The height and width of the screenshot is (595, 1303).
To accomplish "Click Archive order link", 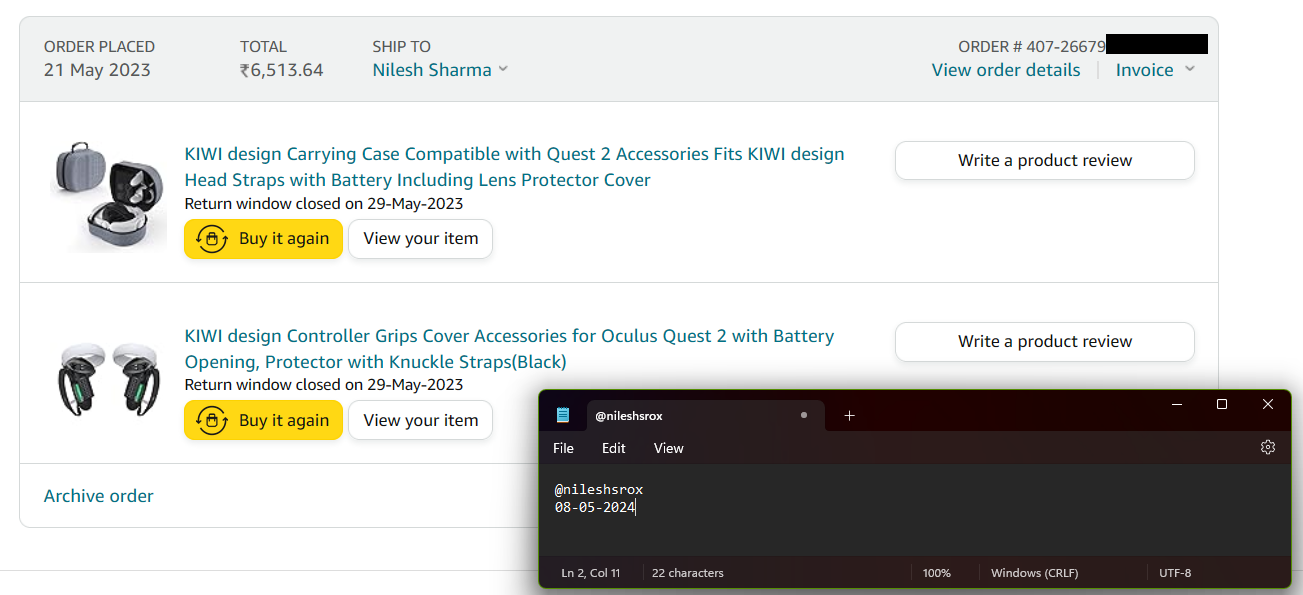I will coord(99,496).
